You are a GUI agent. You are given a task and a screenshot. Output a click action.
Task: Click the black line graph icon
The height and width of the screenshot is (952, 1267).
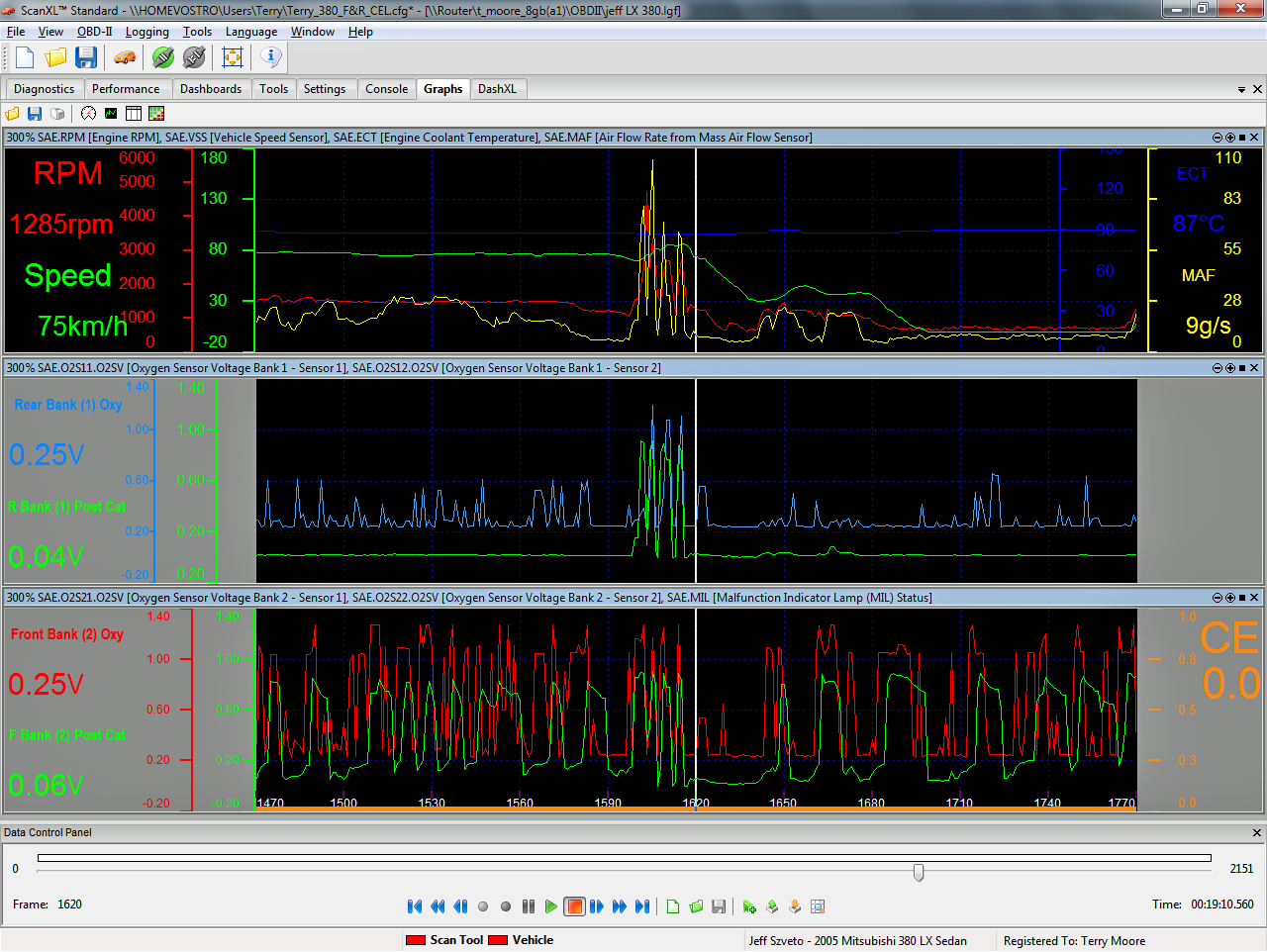click(111, 114)
